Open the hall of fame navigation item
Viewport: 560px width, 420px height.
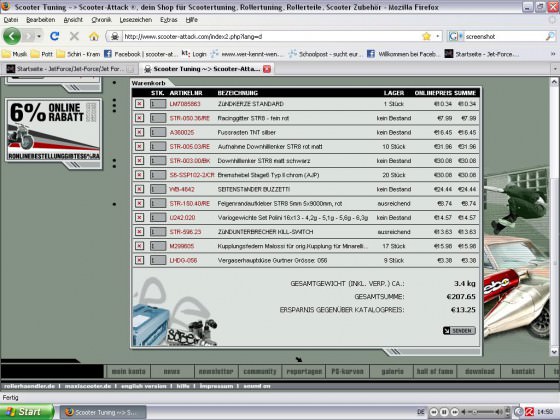[435, 371]
